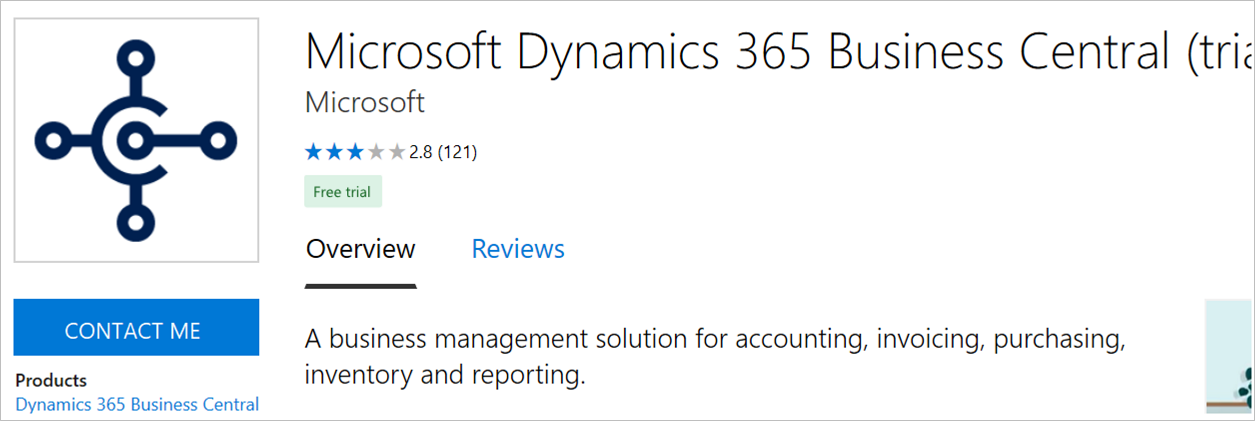Click the fourth gray rating star
The height and width of the screenshot is (421, 1255).
pos(377,153)
